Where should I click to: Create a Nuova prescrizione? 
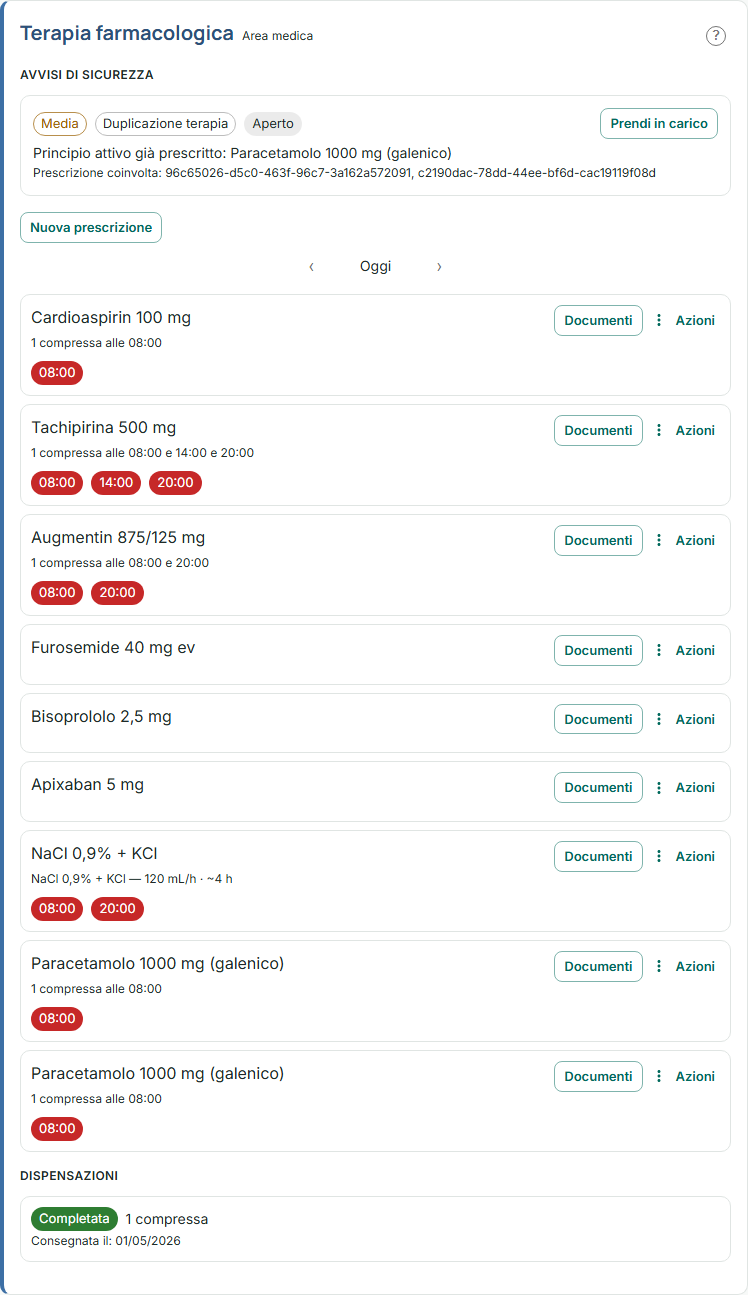coord(91,227)
